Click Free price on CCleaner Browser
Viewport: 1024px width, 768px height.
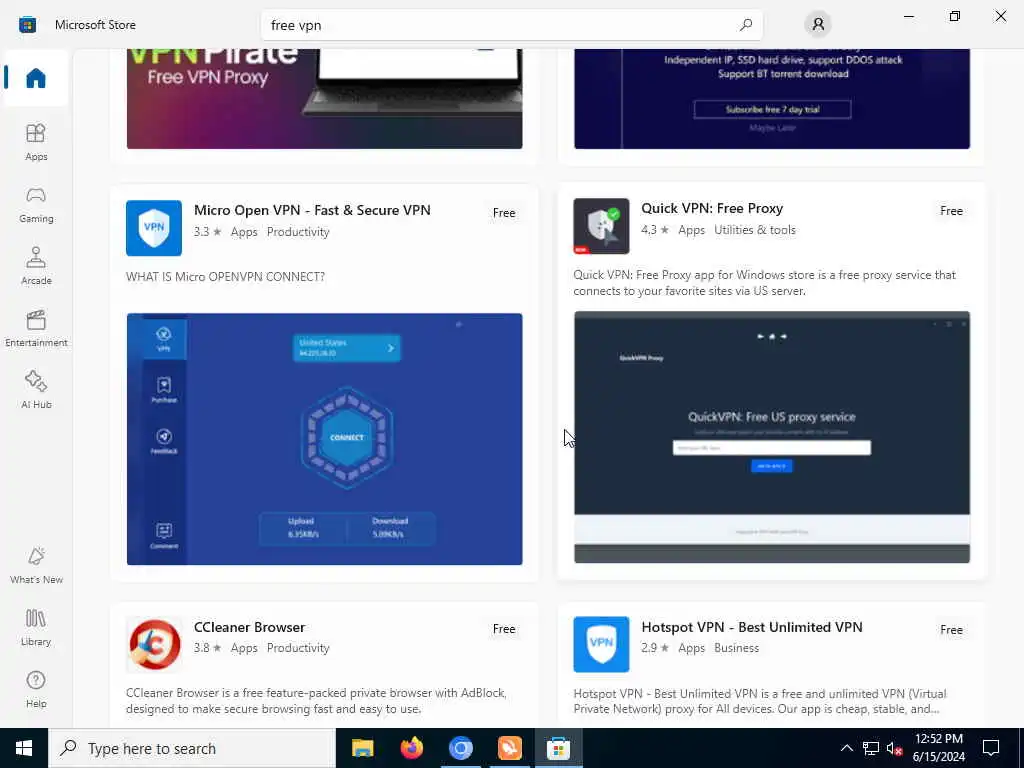504,629
